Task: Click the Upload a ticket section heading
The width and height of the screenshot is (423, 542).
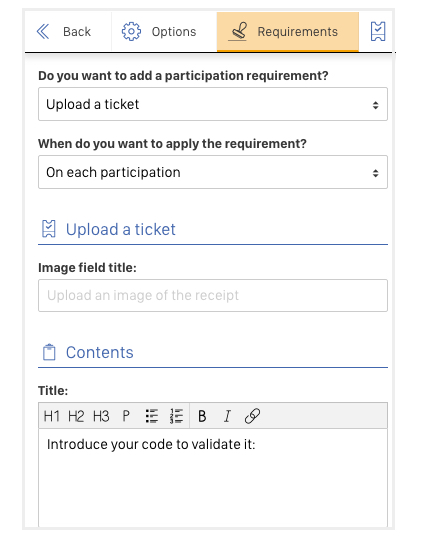Action: click(x=121, y=229)
